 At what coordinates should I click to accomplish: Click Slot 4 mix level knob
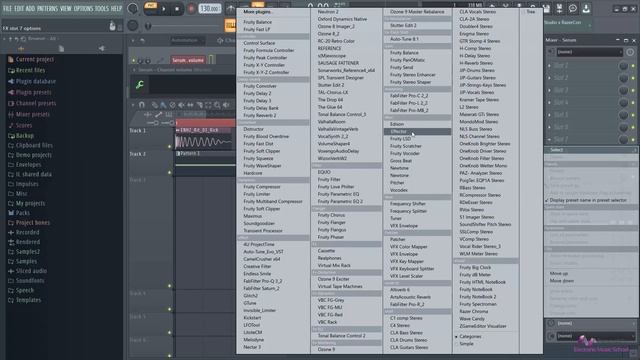click(623, 102)
